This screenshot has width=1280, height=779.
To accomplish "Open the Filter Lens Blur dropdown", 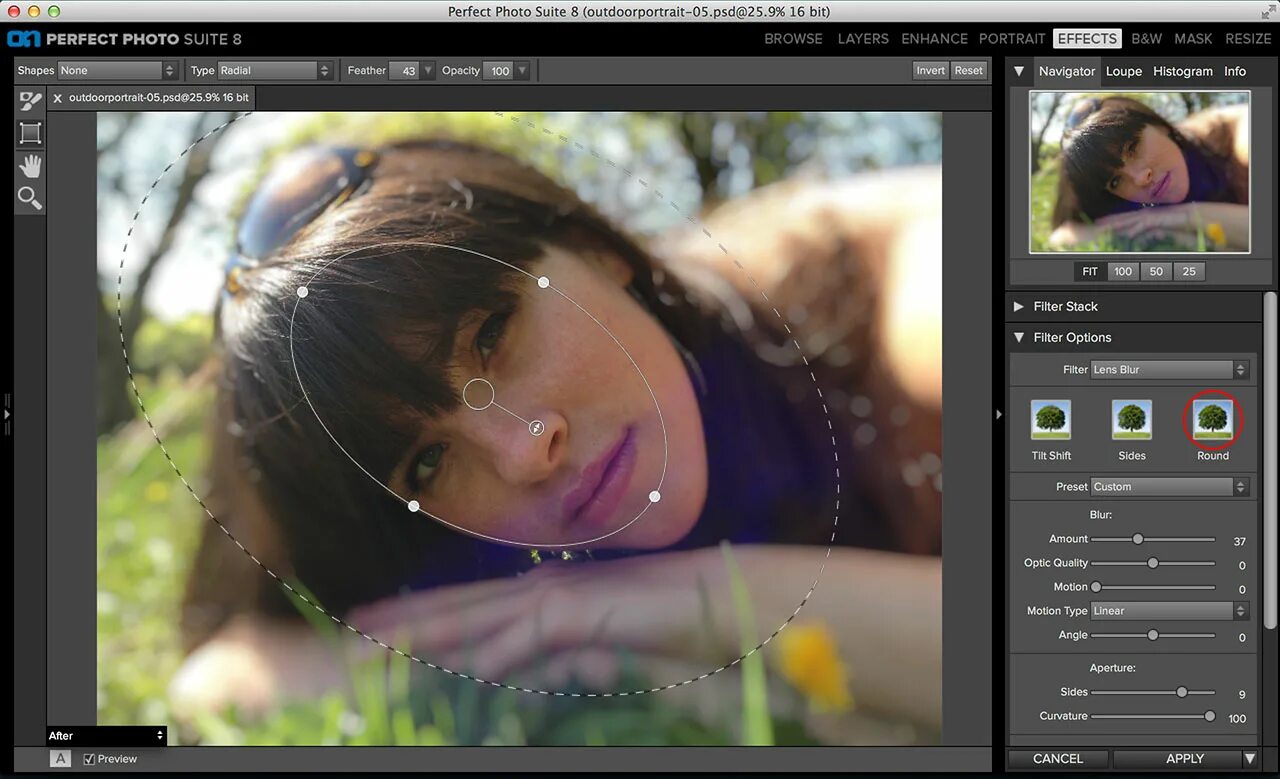I will coord(1169,370).
